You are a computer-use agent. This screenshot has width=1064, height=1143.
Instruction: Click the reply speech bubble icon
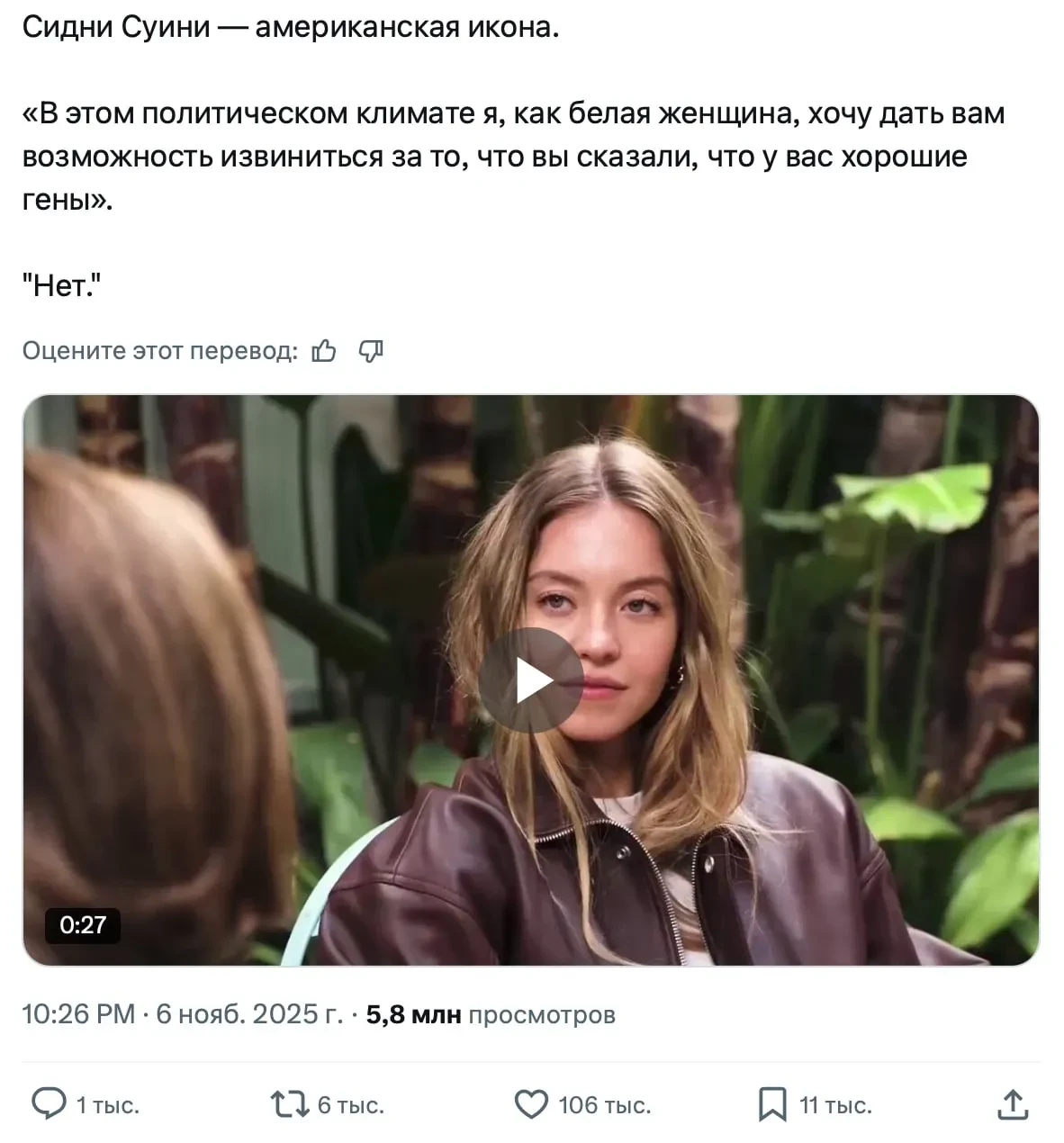49,1103
